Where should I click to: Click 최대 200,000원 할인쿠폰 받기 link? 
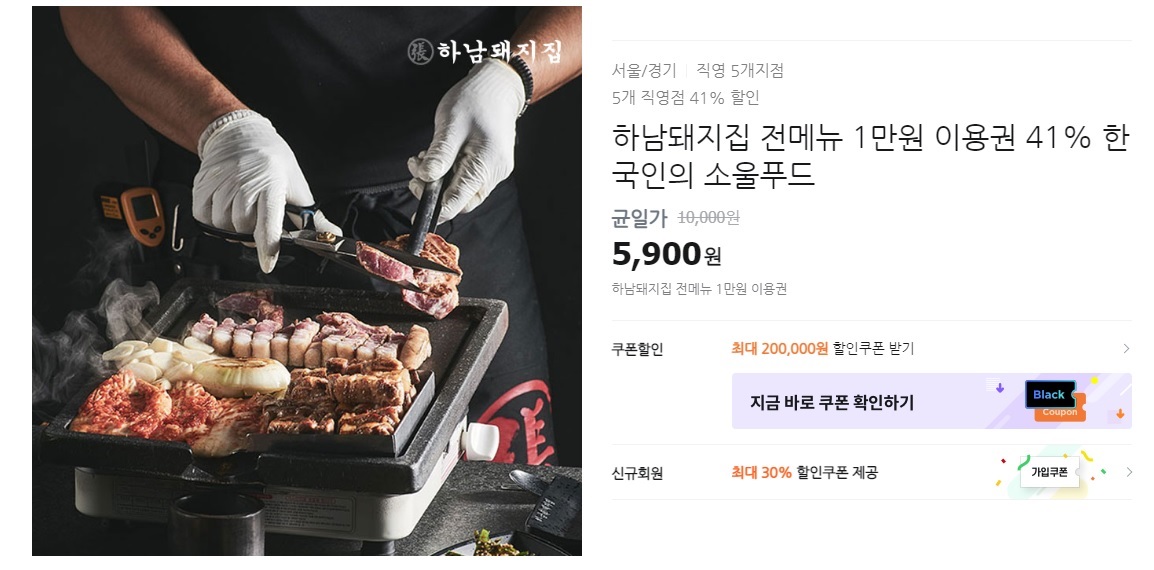[822, 348]
